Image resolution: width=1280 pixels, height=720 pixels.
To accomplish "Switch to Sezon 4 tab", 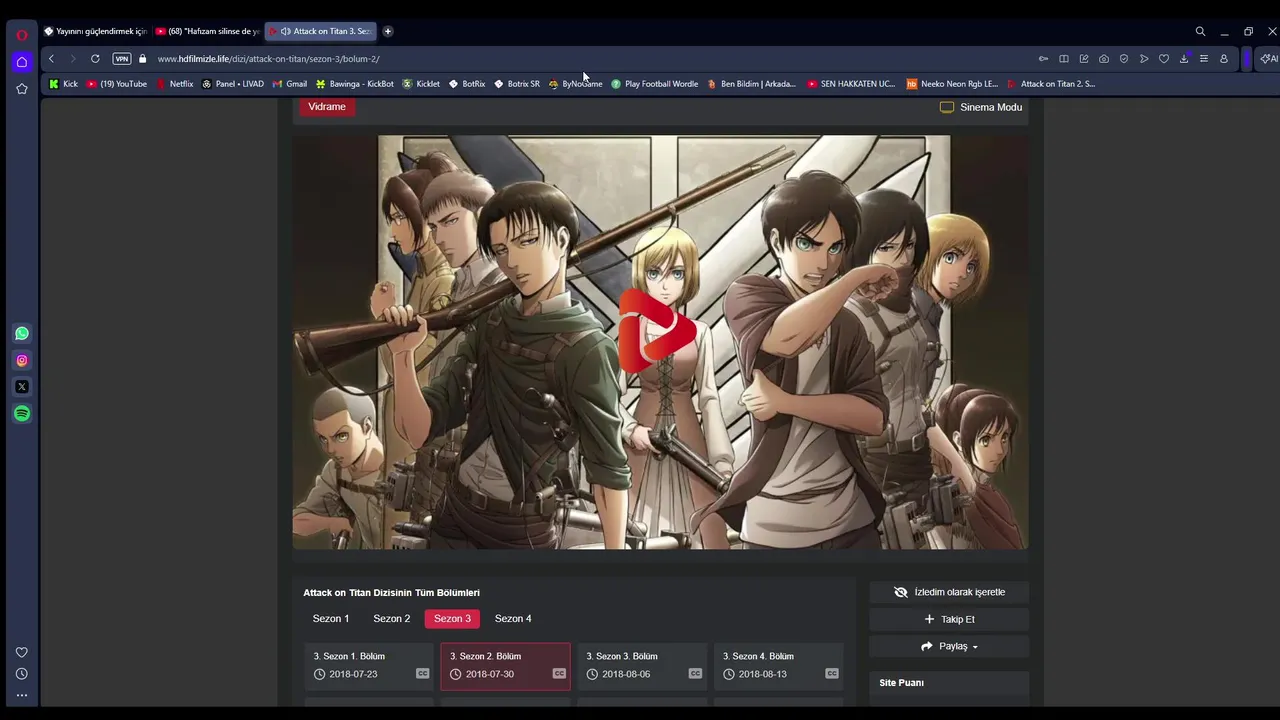I will pos(513,619).
